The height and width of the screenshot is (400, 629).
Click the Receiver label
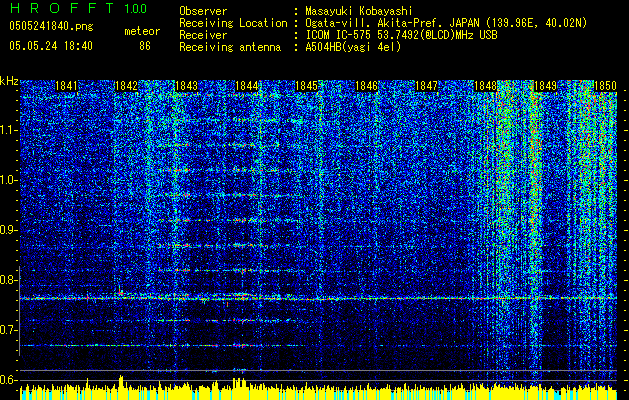coord(203,35)
